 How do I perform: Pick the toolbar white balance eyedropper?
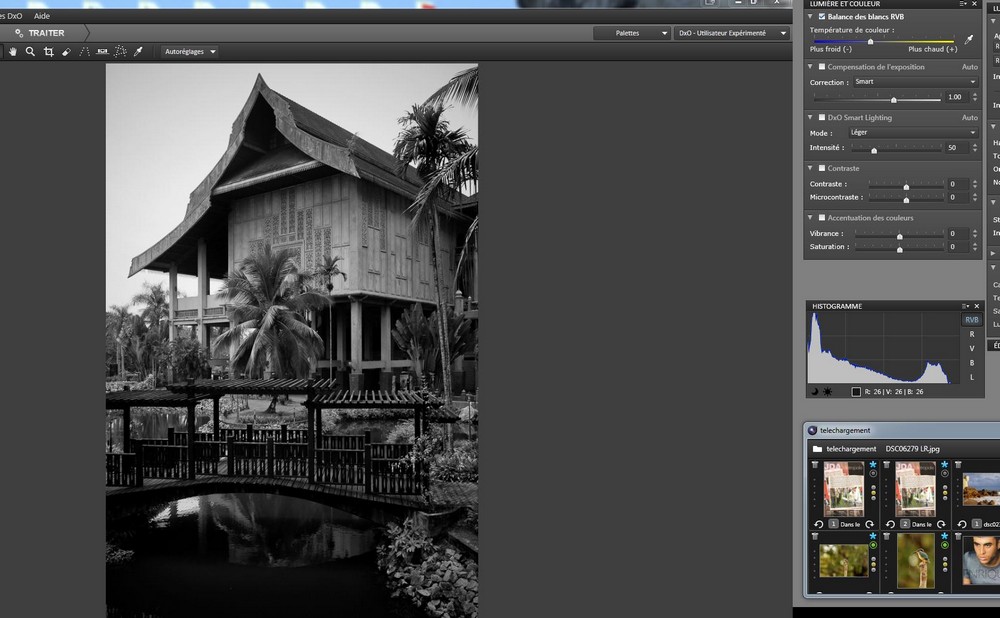click(138, 52)
